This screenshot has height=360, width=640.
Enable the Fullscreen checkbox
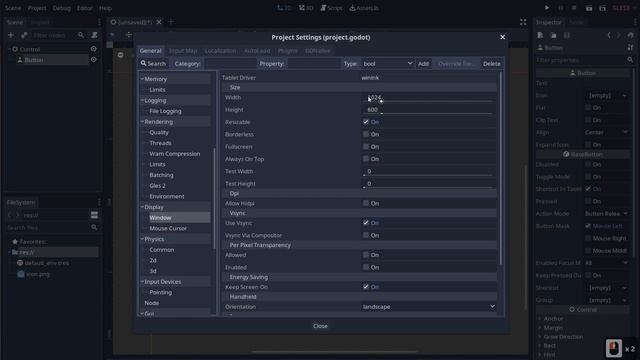(366, 146)
